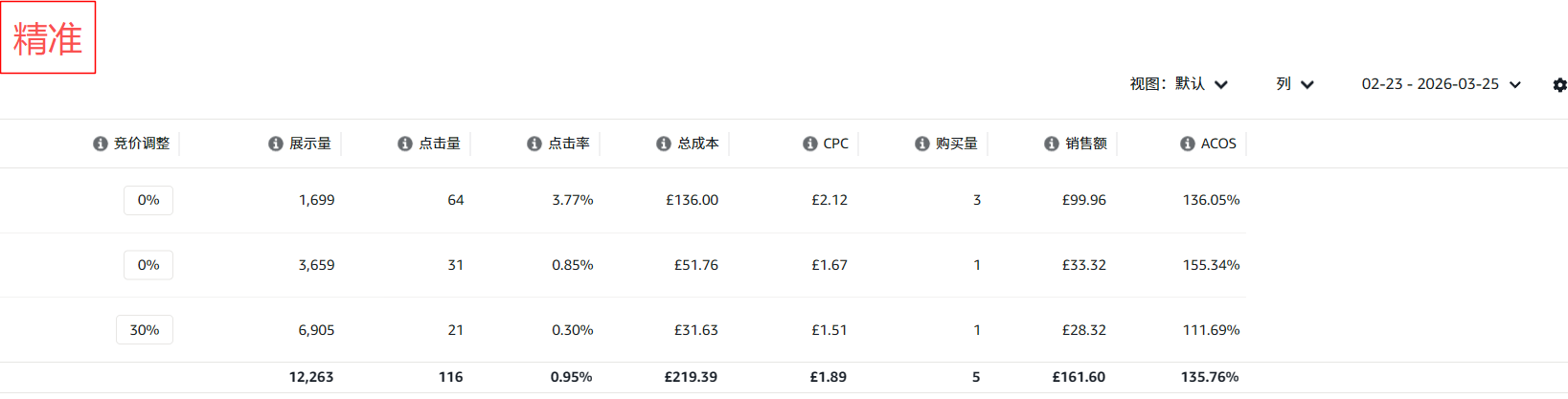Edit the second row 0% bid adjustment
Screen dimensions: 1568x399
point(148,265)
